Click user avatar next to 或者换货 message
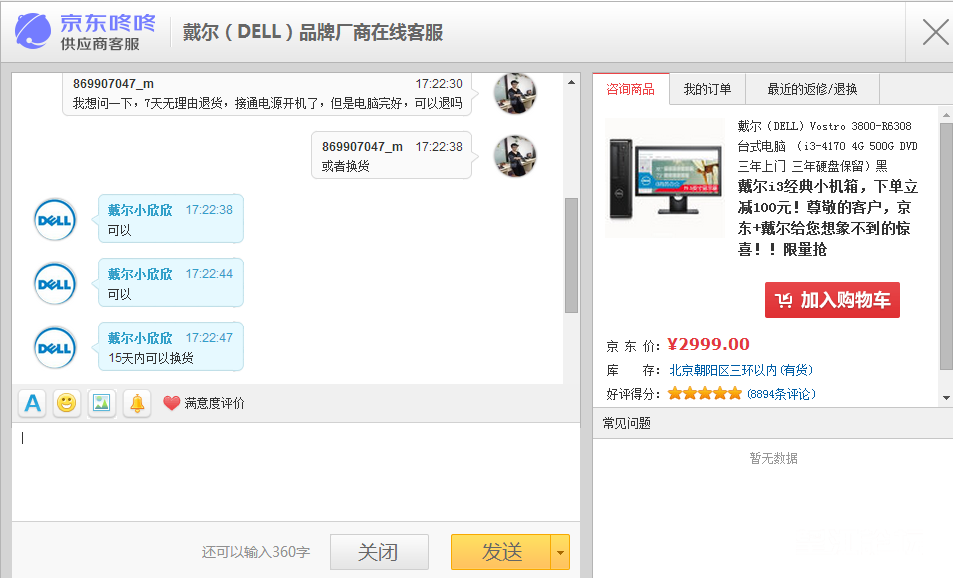This screenshot has width=953, height=578. (x=515, y=156)
